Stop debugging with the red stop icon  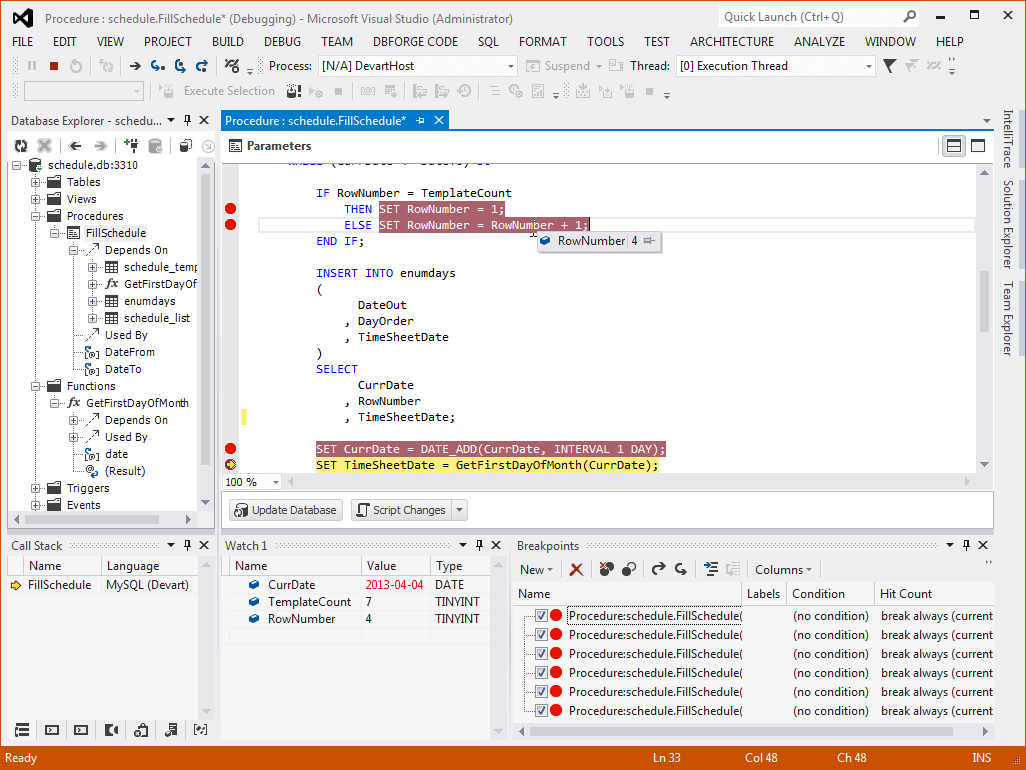click(54, 66)
